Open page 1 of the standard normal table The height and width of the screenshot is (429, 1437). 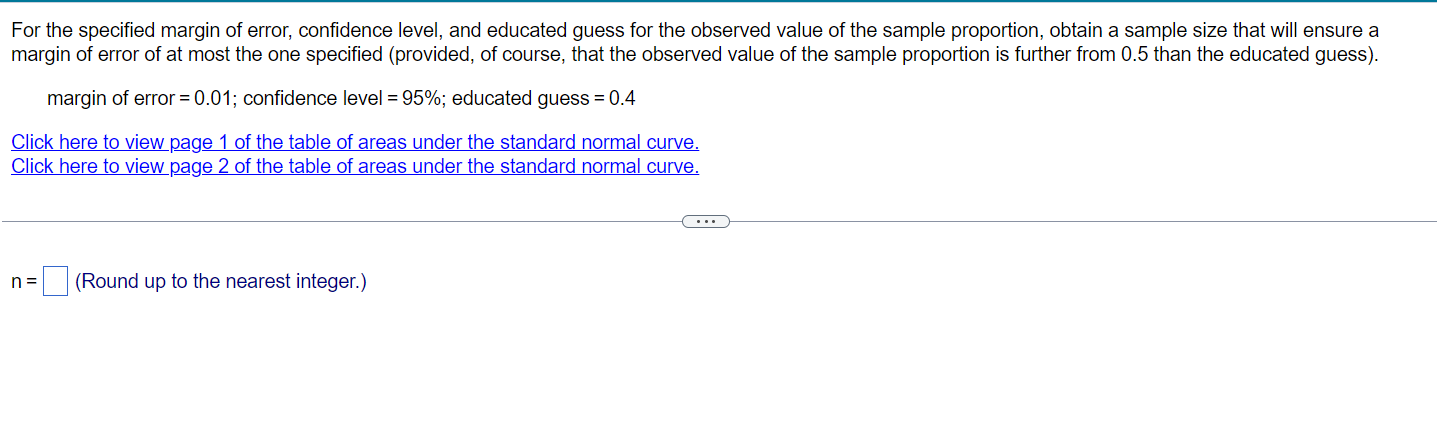[x=355, y=142]
